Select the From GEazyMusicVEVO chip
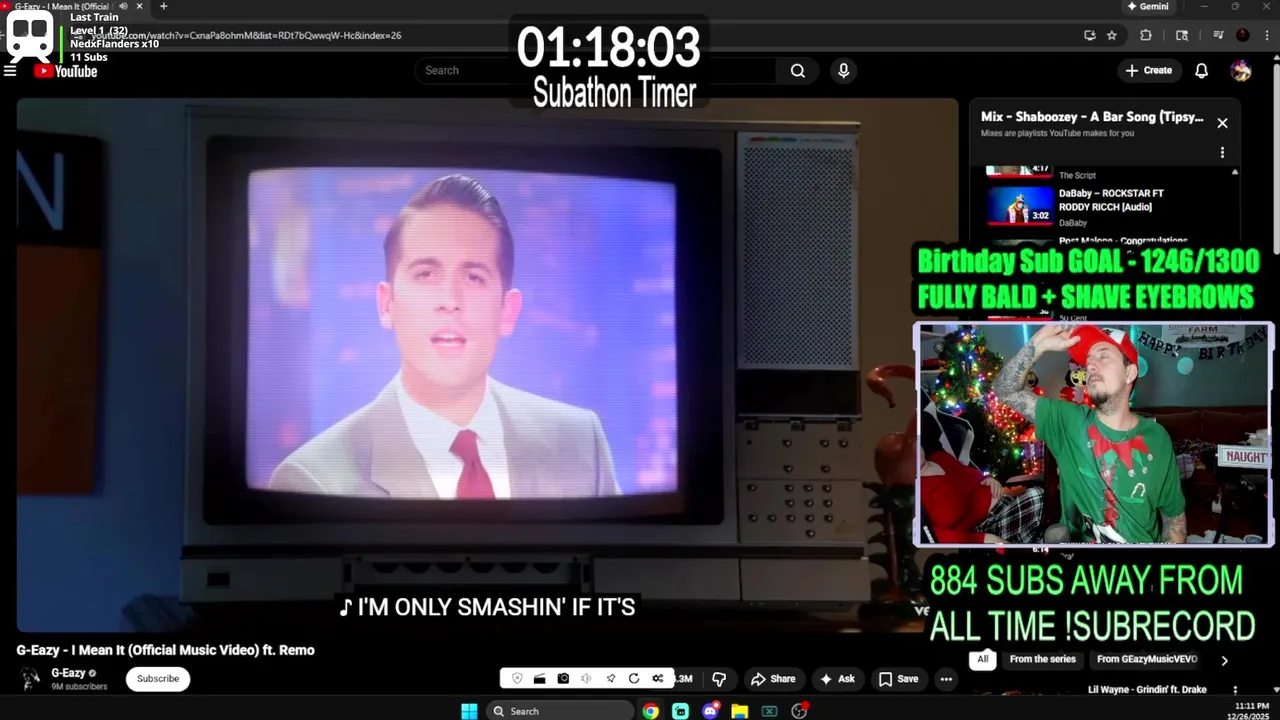 tap(1147, 659)
